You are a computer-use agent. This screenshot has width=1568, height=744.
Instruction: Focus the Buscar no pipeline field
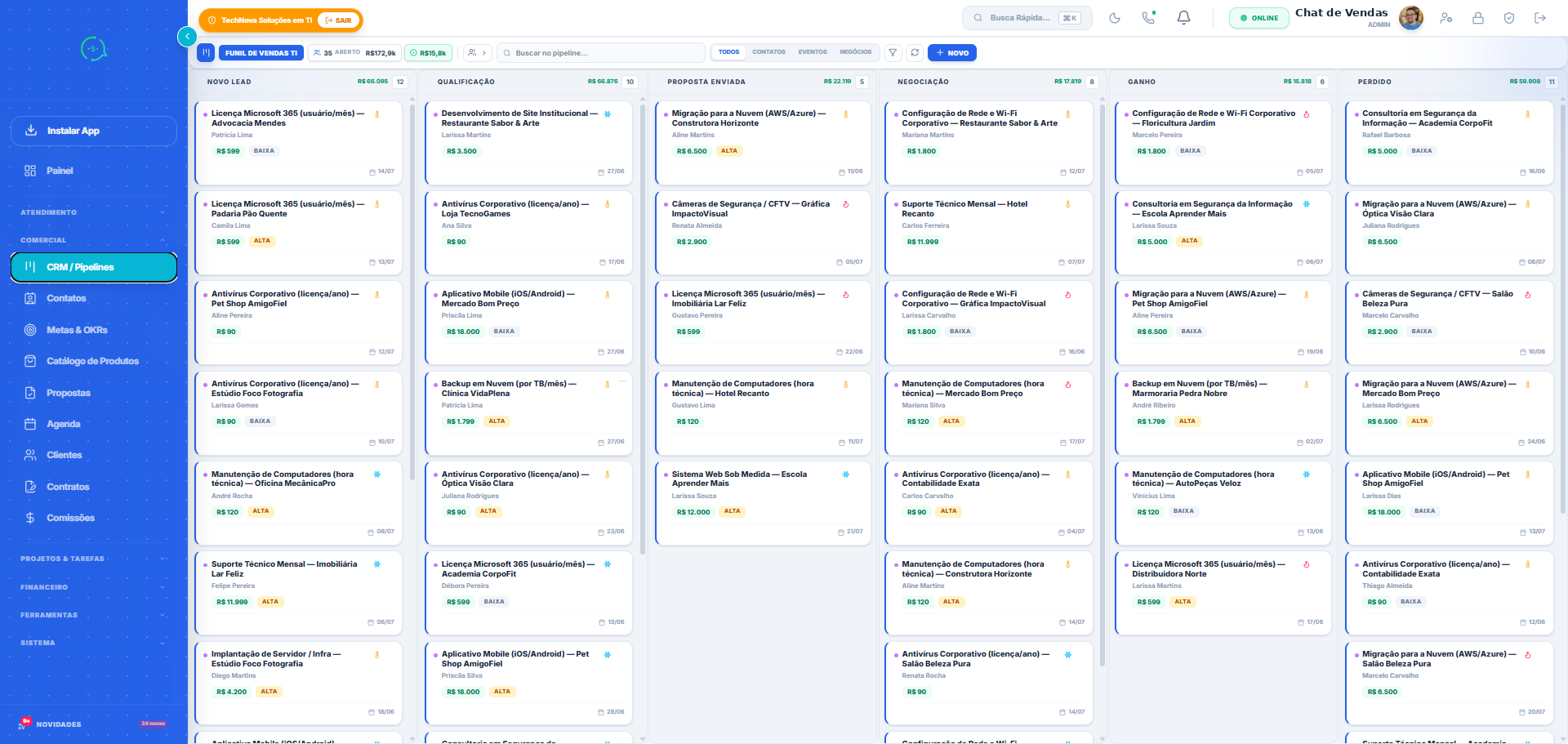(x=601, y=53)
